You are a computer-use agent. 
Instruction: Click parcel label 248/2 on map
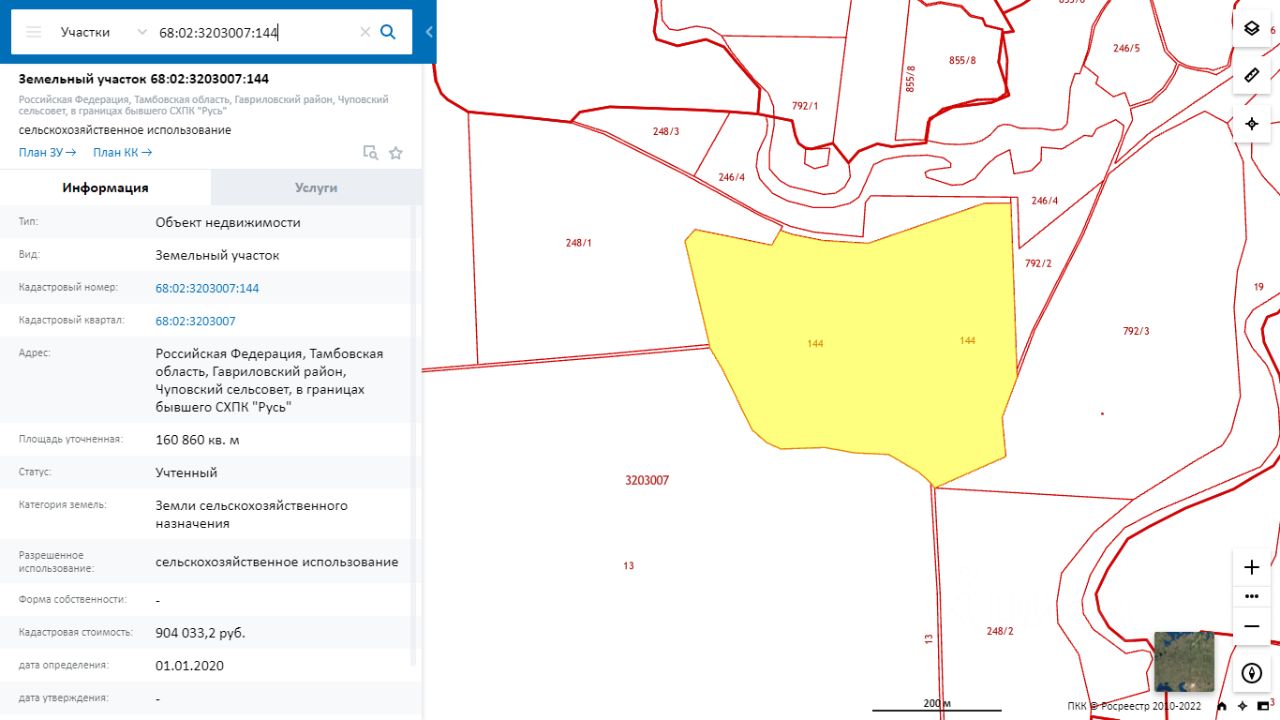click(1000, 631)
